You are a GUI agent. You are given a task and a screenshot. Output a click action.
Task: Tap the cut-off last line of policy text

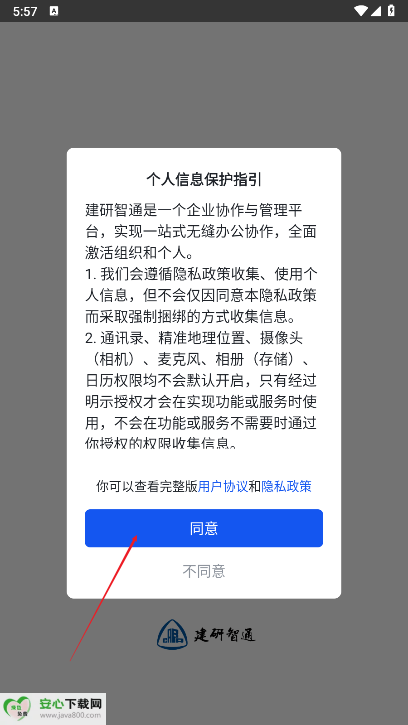click(161, 443)
